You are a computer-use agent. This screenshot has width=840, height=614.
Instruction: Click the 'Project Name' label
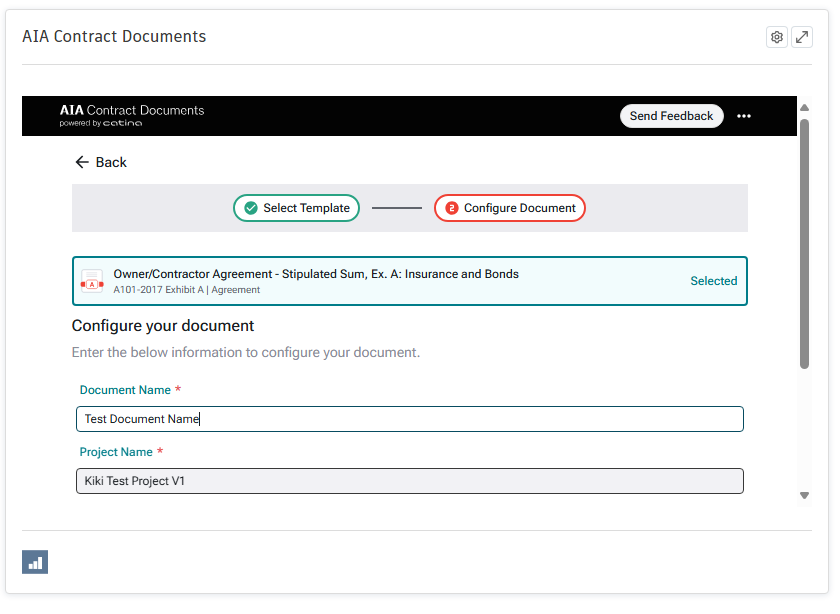tap(116, 452)
